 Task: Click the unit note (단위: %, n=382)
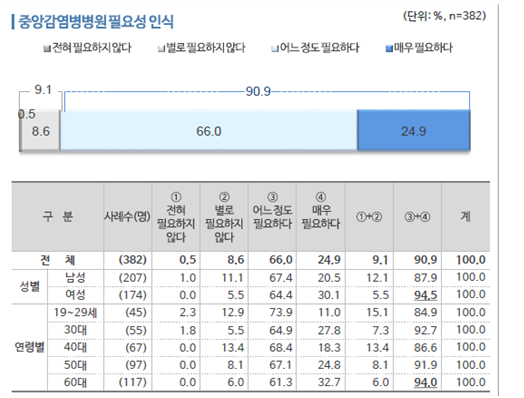tap(444, 16)
